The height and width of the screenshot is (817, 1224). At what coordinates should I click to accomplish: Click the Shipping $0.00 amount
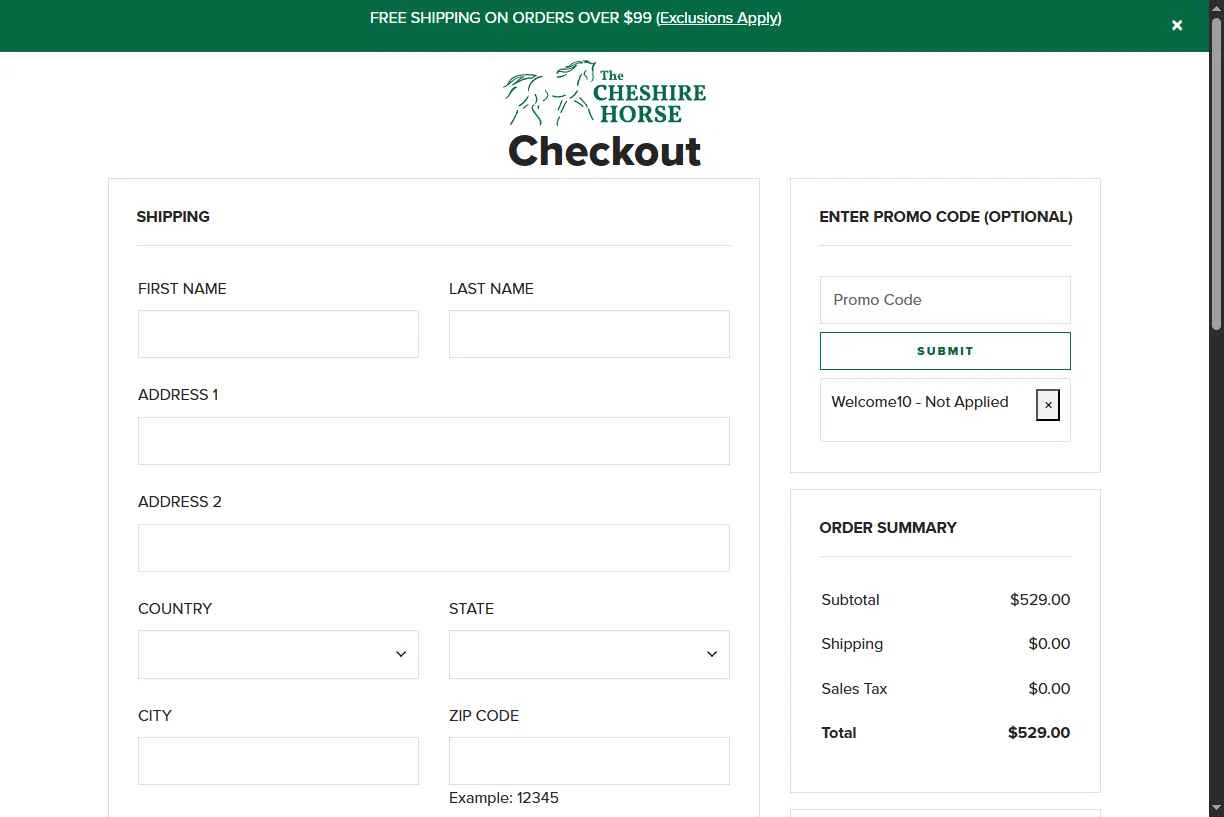(1049, 644)
